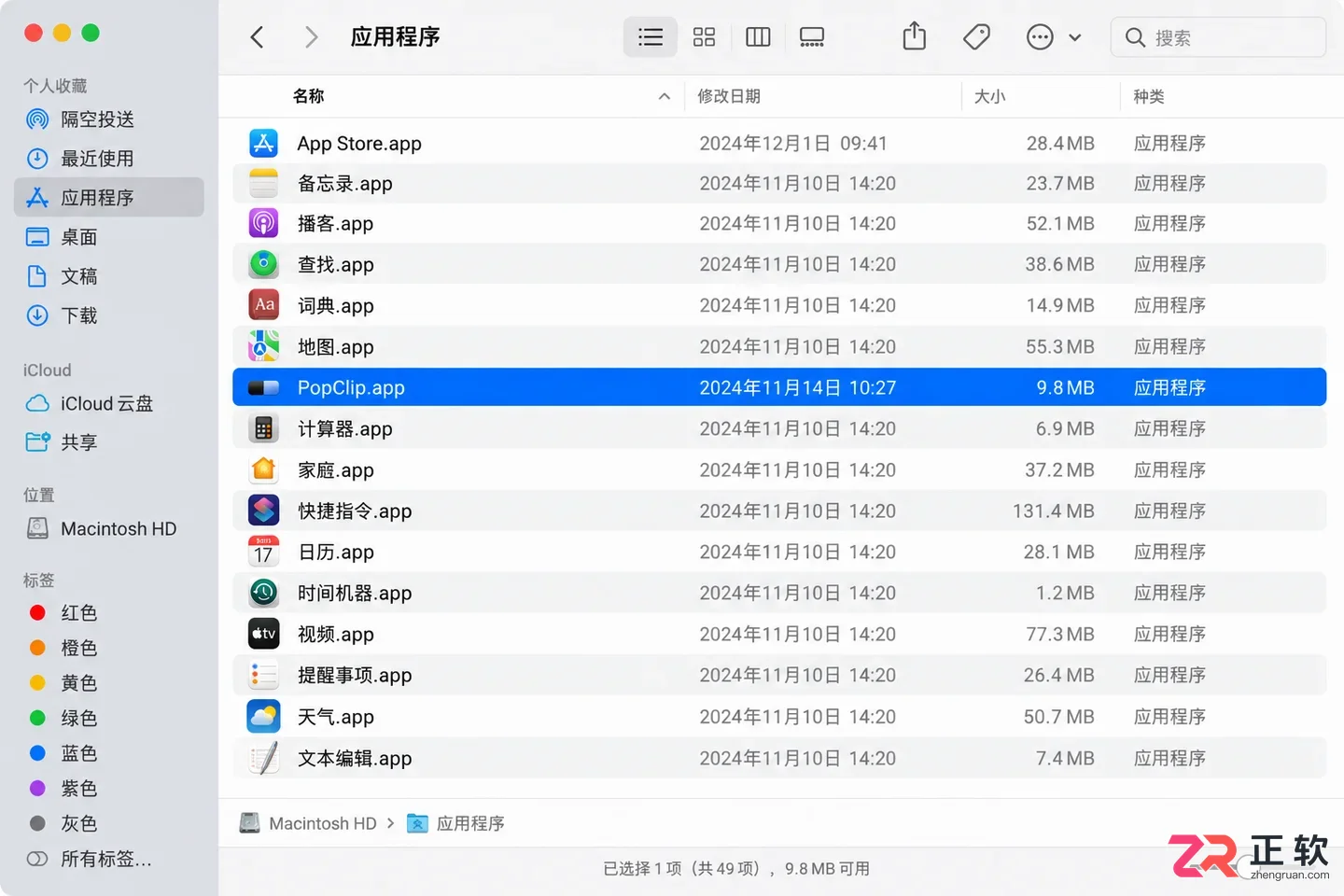Select the 播客 app icon
Viewport: 1344px width, 896px height.
tap(263, 223)
